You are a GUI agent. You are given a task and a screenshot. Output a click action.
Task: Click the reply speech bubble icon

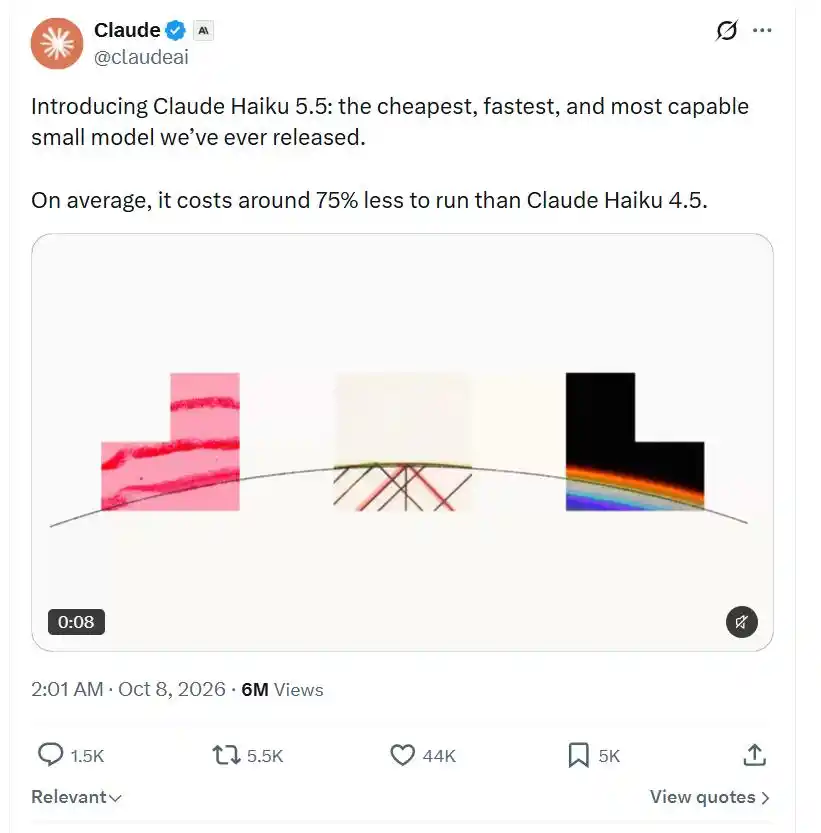pos(50,755)
